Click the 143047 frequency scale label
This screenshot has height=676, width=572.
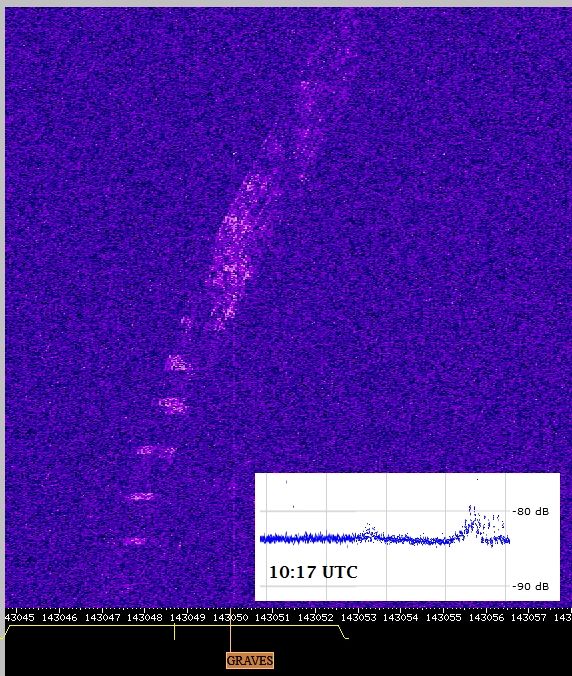pyautogui.click(x=102, y=618)
